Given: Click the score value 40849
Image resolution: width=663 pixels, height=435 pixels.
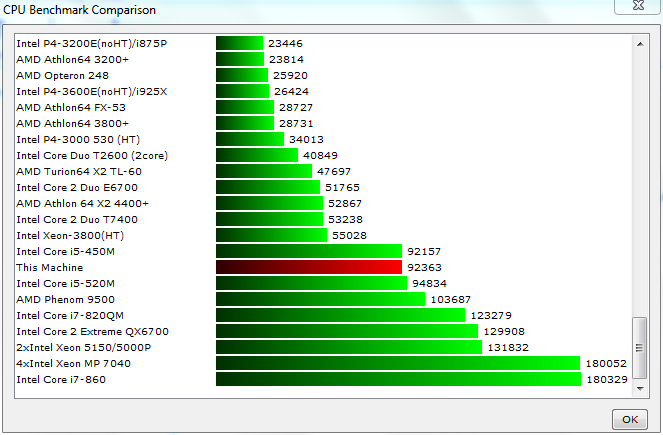Looking at the screenshot, I should [x=320, y=156].
